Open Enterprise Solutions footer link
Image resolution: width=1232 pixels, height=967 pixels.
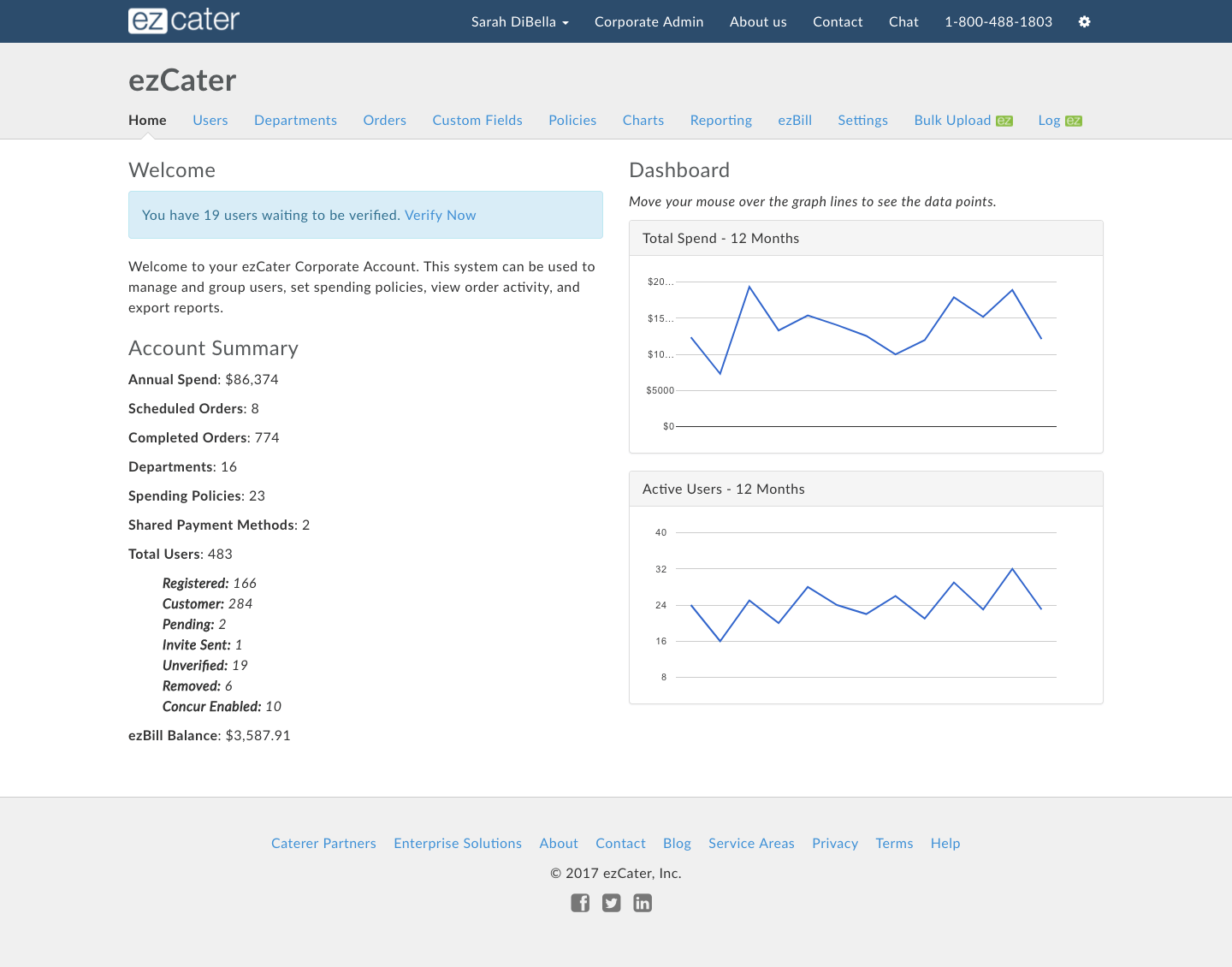pyautogui.click(x=458, y=844)
